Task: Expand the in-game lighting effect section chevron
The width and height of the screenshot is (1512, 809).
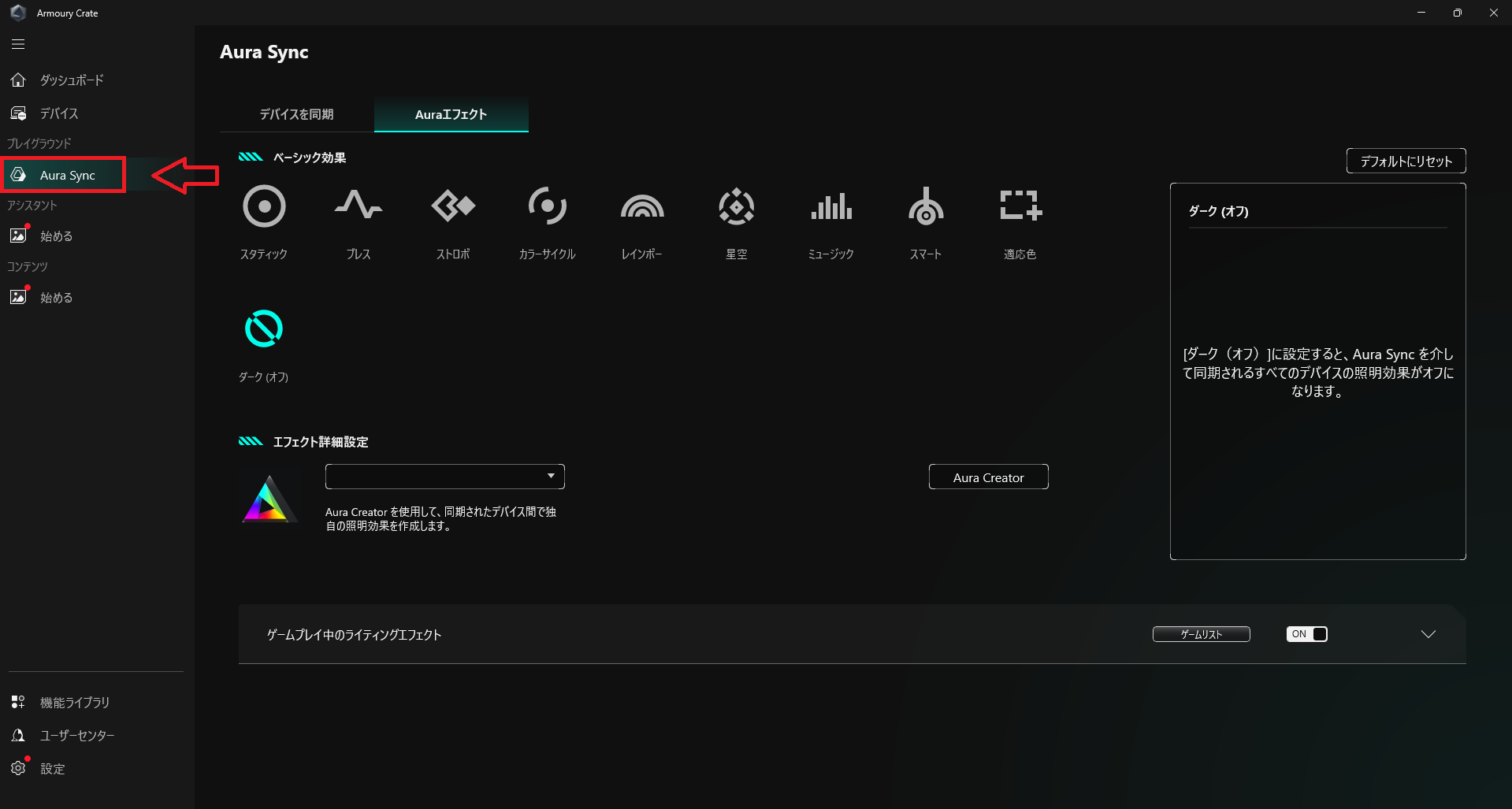Action: pos(1428,634)
